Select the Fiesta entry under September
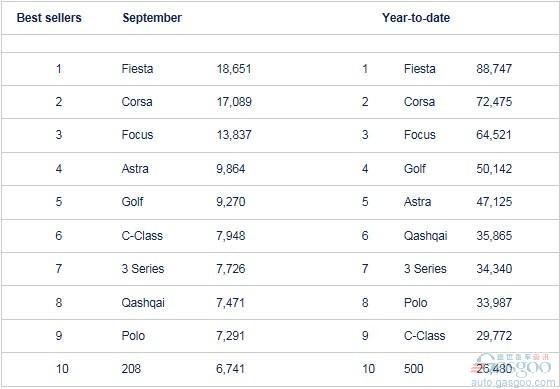The height and width of the screenshot is (389, 560). point(137,69)
